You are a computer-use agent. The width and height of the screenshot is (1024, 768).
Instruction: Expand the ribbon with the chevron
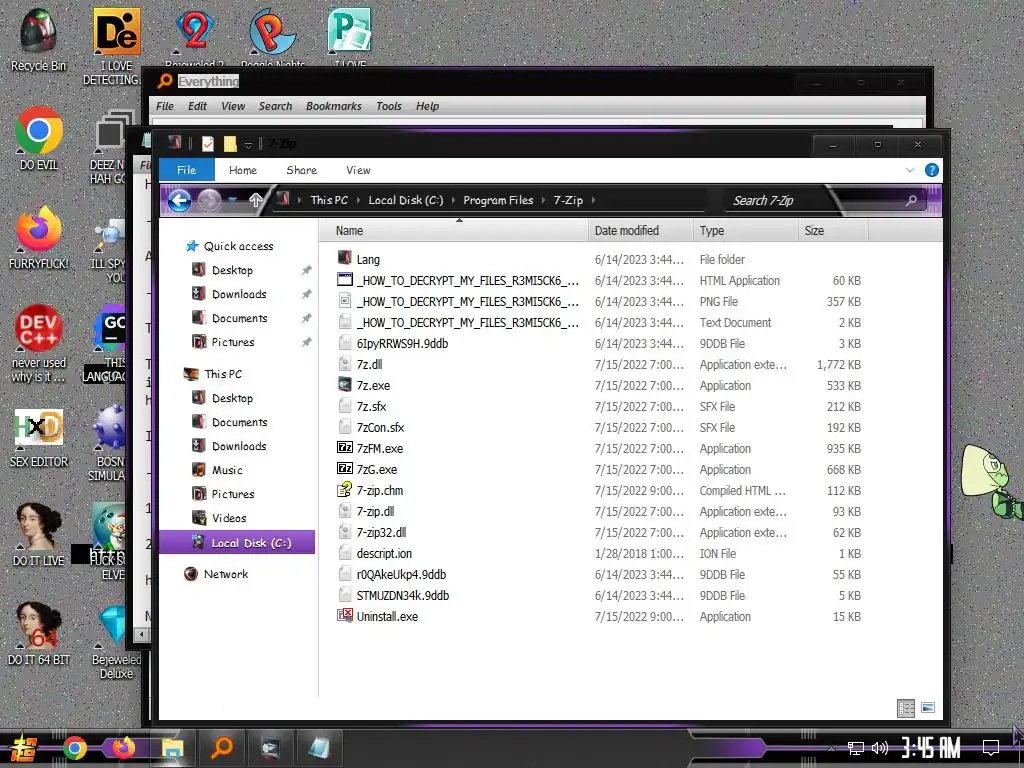(910, 170)
